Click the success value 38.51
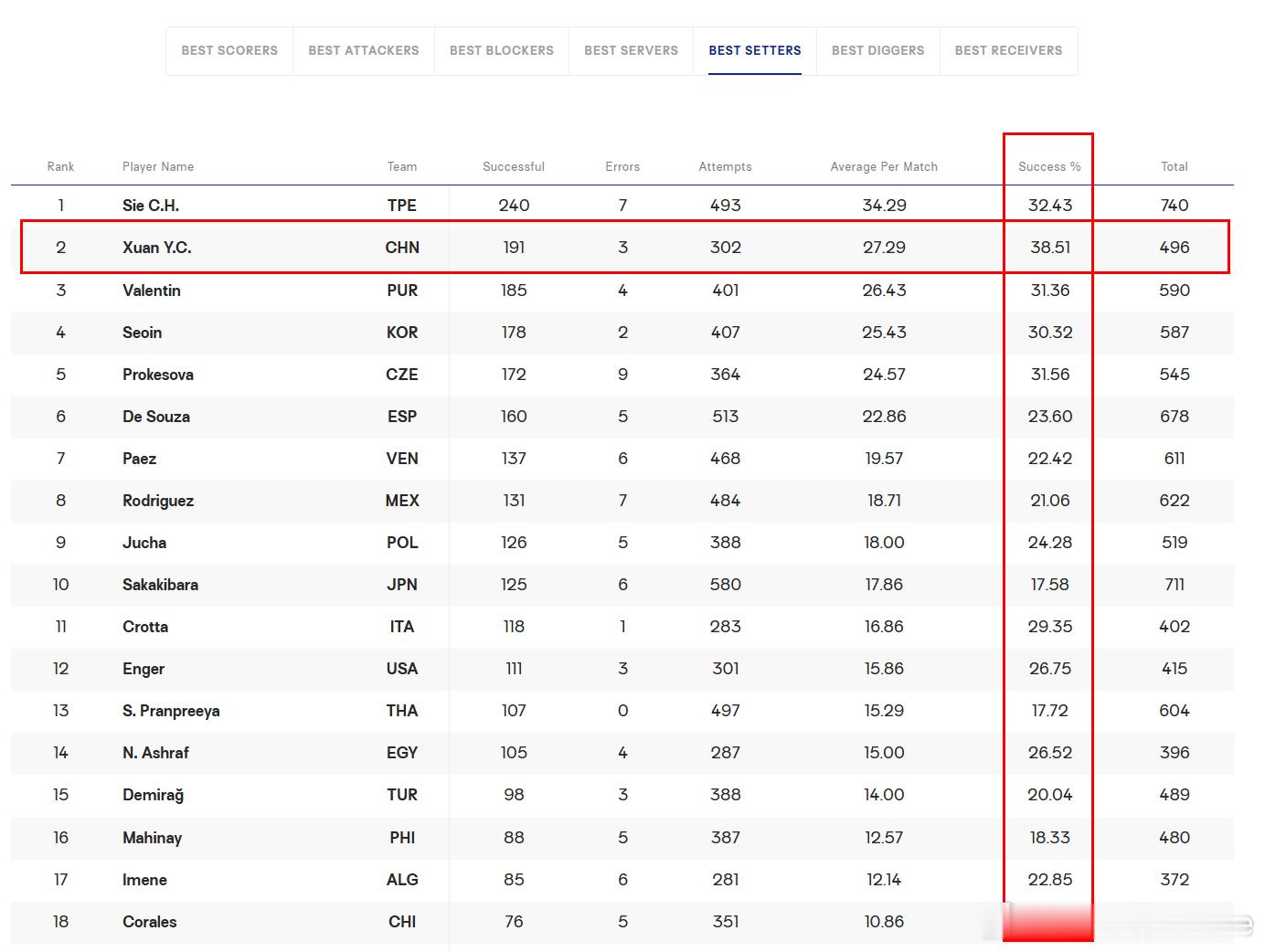This screenshot has height=952, width=1265. (1050, 248)
